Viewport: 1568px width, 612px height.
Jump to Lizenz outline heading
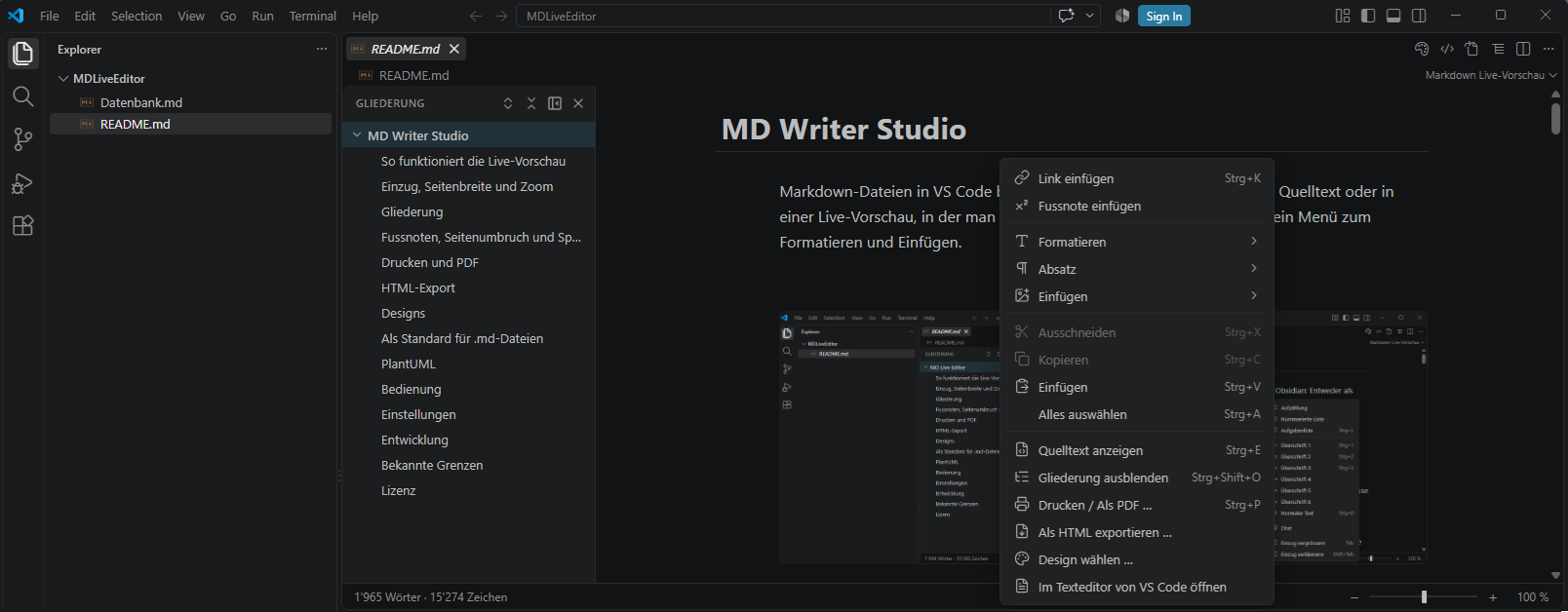[x=399, y=490]
